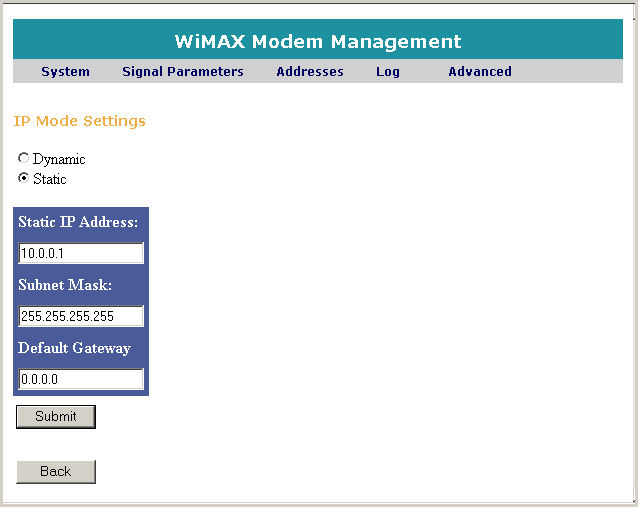Open the Addresses menu item
Viewport: 638px width, 507px height.
point(309,72)
